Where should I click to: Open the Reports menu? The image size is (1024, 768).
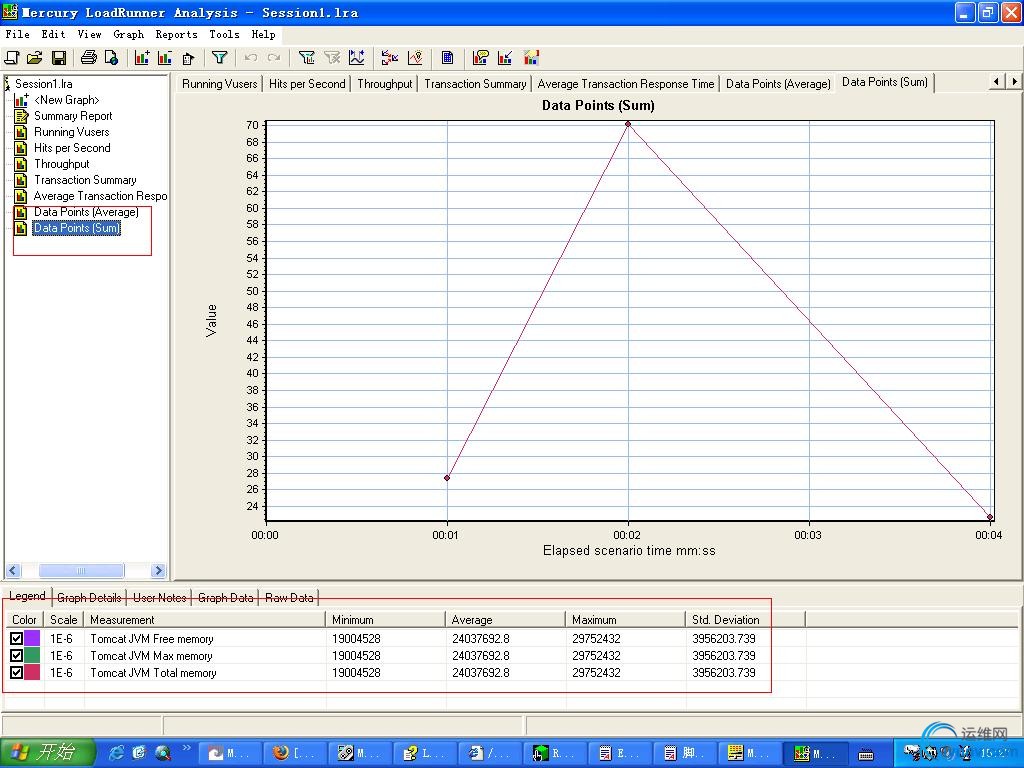pyautogui.click(x=176, y=35)
